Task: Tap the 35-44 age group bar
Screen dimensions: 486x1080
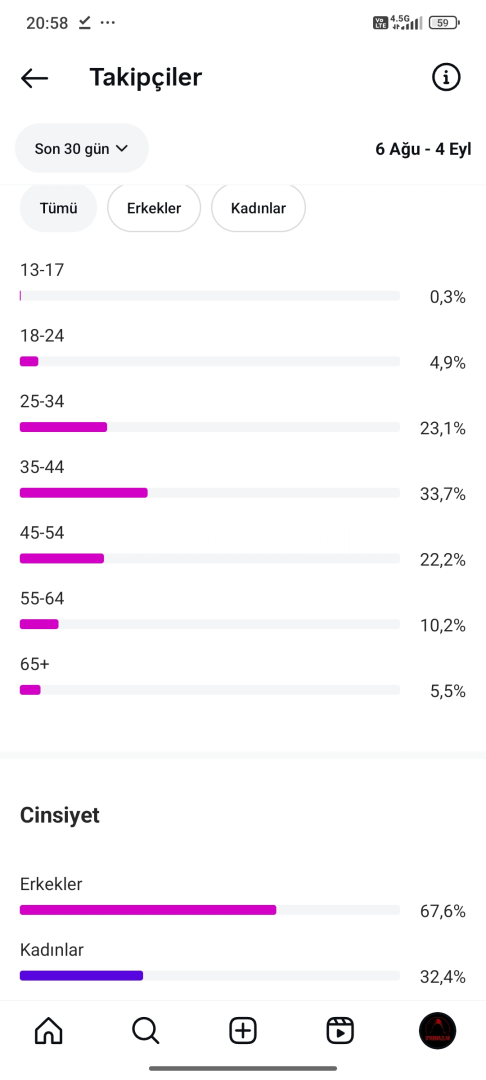Action: coord(210,492)
